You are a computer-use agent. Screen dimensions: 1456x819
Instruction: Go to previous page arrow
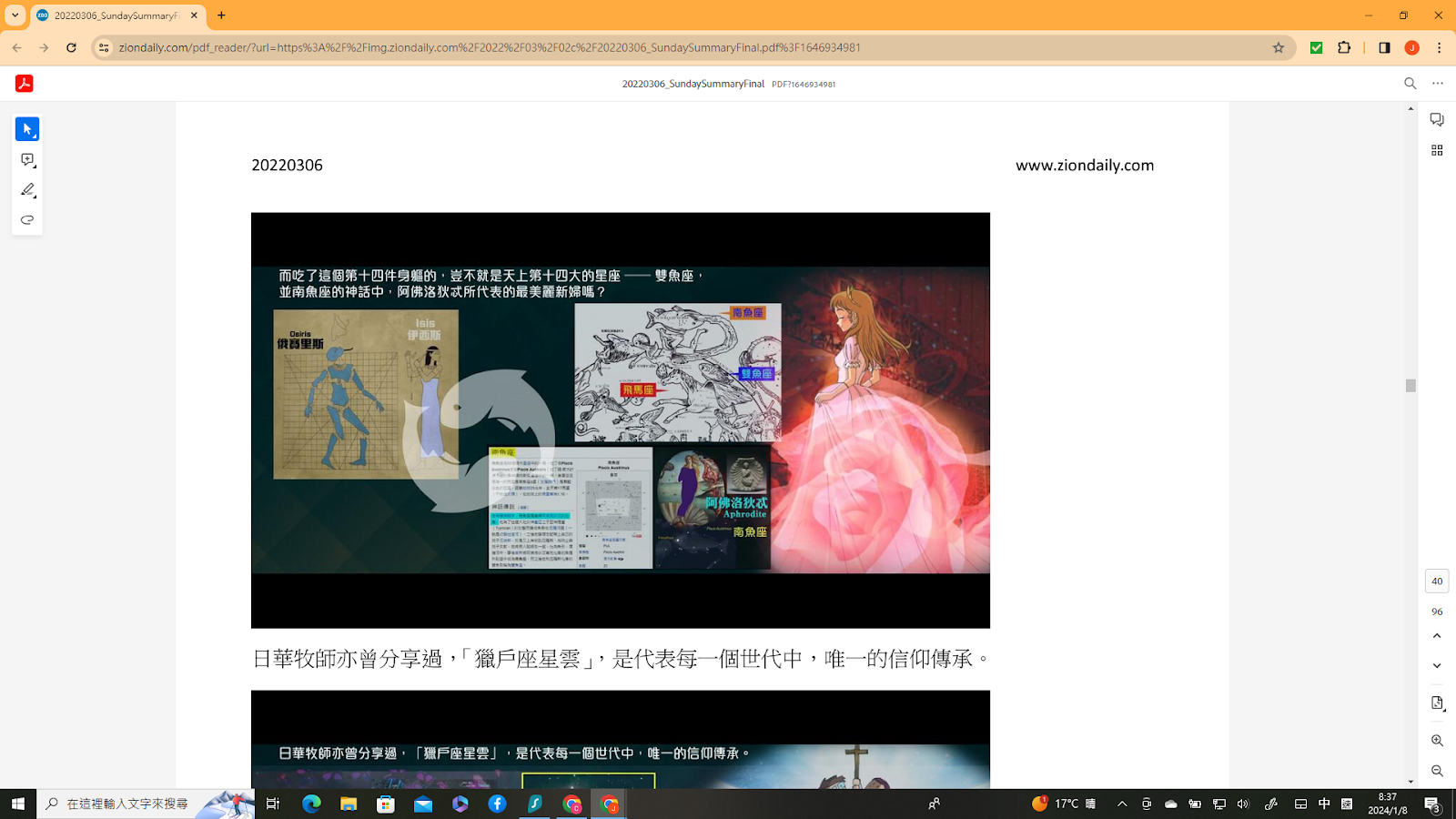[x=1437, y=636]
